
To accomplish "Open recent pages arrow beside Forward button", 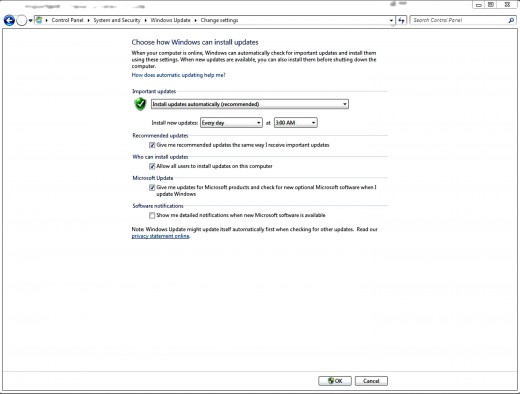I will pos(30,20).
